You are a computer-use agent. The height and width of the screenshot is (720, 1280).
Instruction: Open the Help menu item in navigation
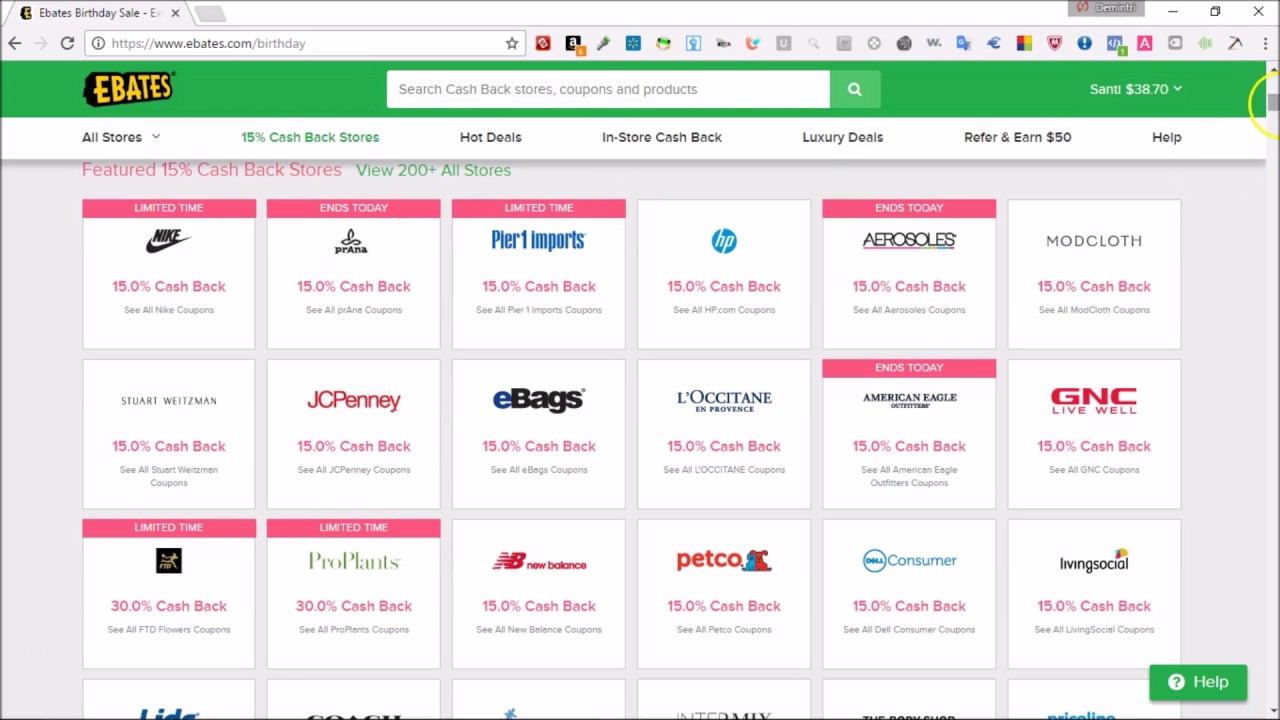point(1167,137)
